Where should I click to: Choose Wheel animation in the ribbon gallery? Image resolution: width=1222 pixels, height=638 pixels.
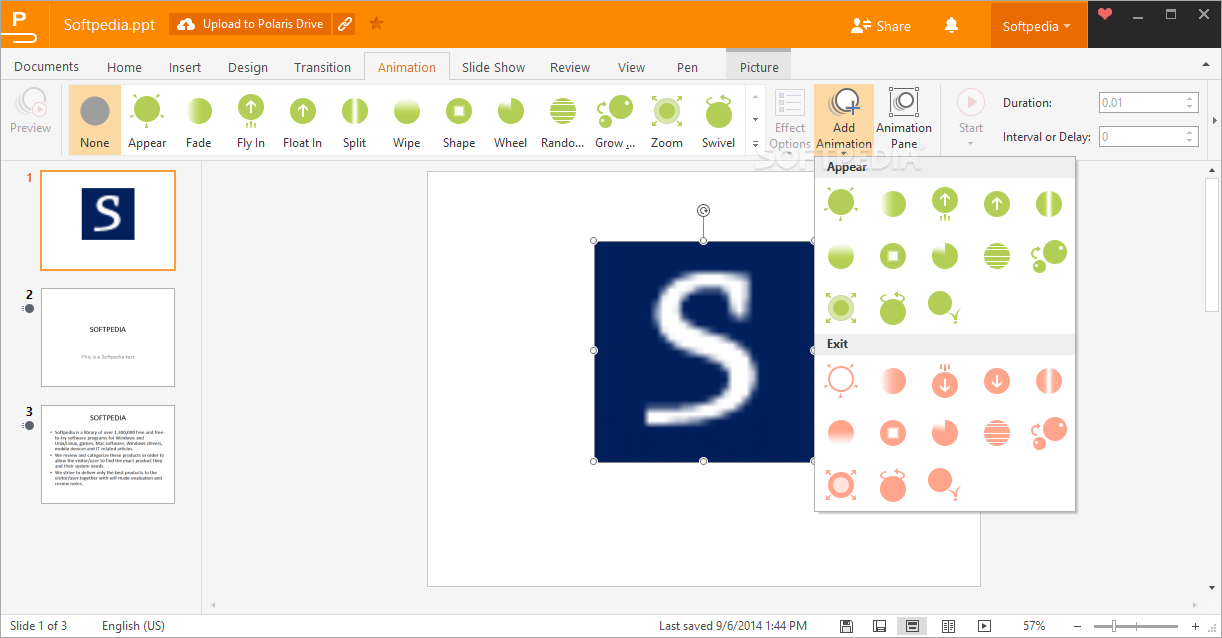pyautogui.click(x=510, y=120)
